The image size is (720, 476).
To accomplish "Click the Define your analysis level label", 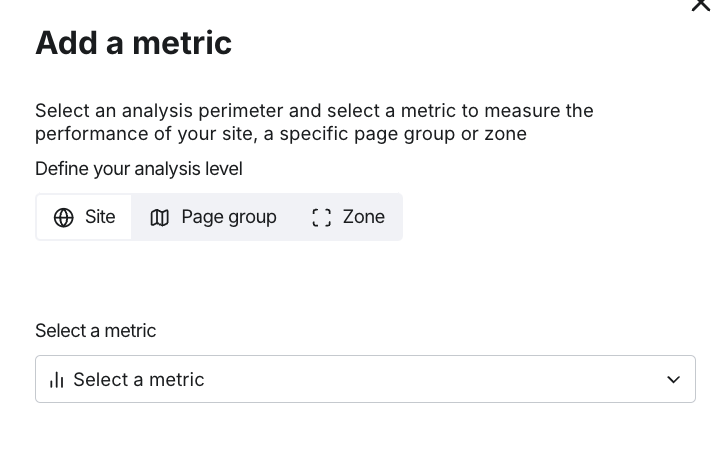I will pos(139,169).
